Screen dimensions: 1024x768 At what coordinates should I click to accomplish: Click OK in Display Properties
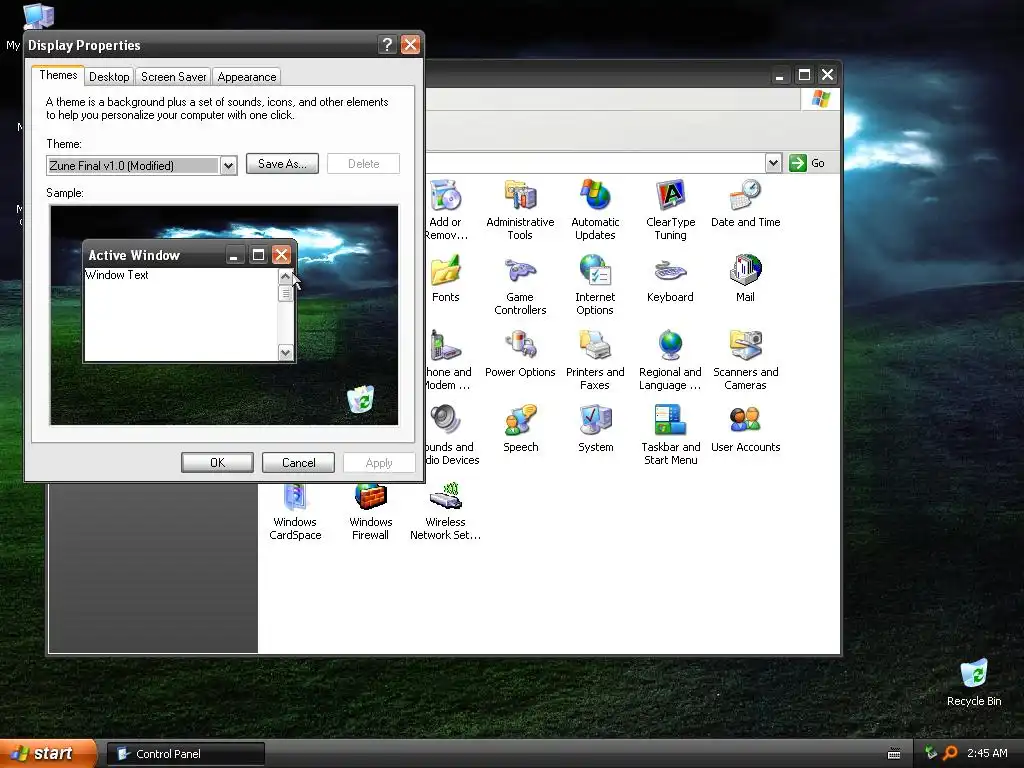pos(217,462)
